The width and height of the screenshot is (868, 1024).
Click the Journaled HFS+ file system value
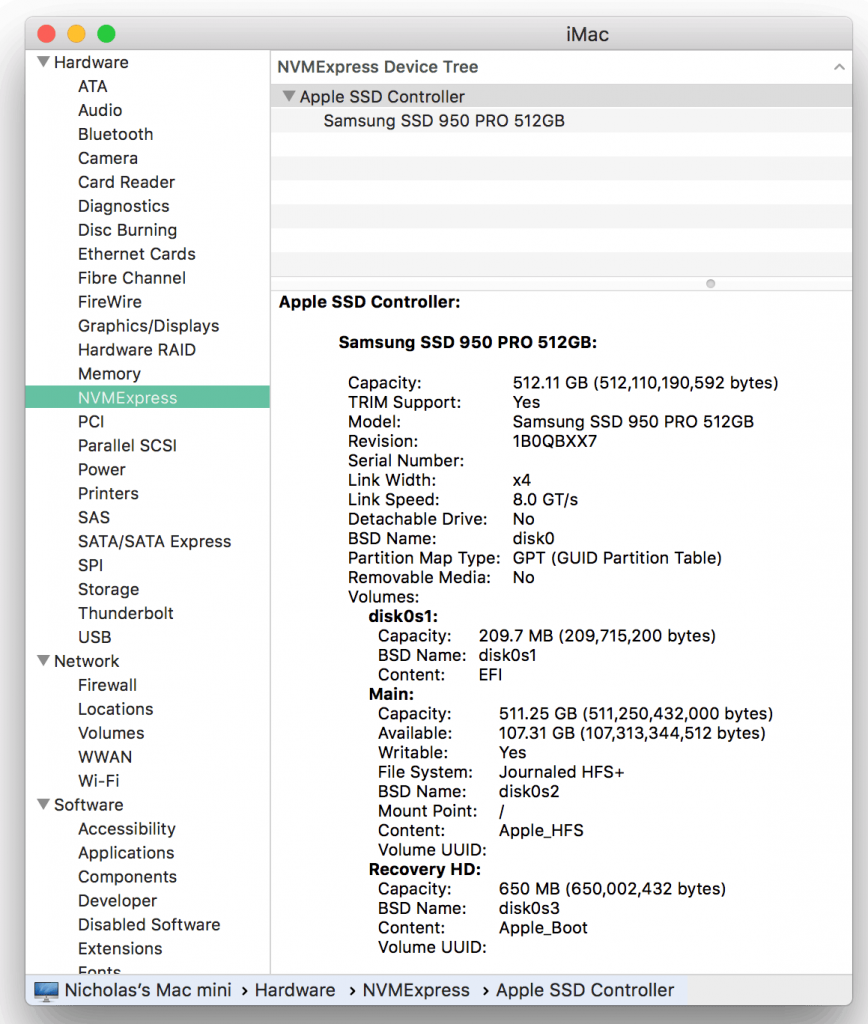[562, 772]
